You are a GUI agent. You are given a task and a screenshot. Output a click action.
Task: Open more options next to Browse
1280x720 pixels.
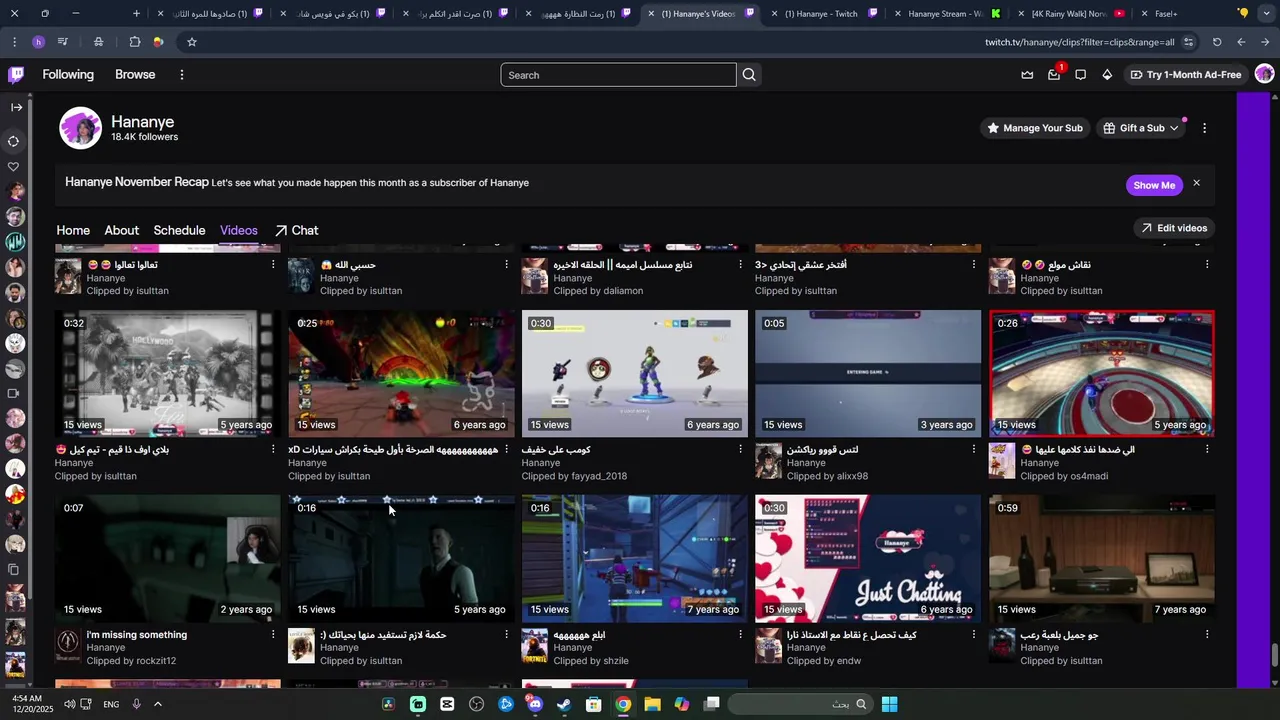(181, 75)
